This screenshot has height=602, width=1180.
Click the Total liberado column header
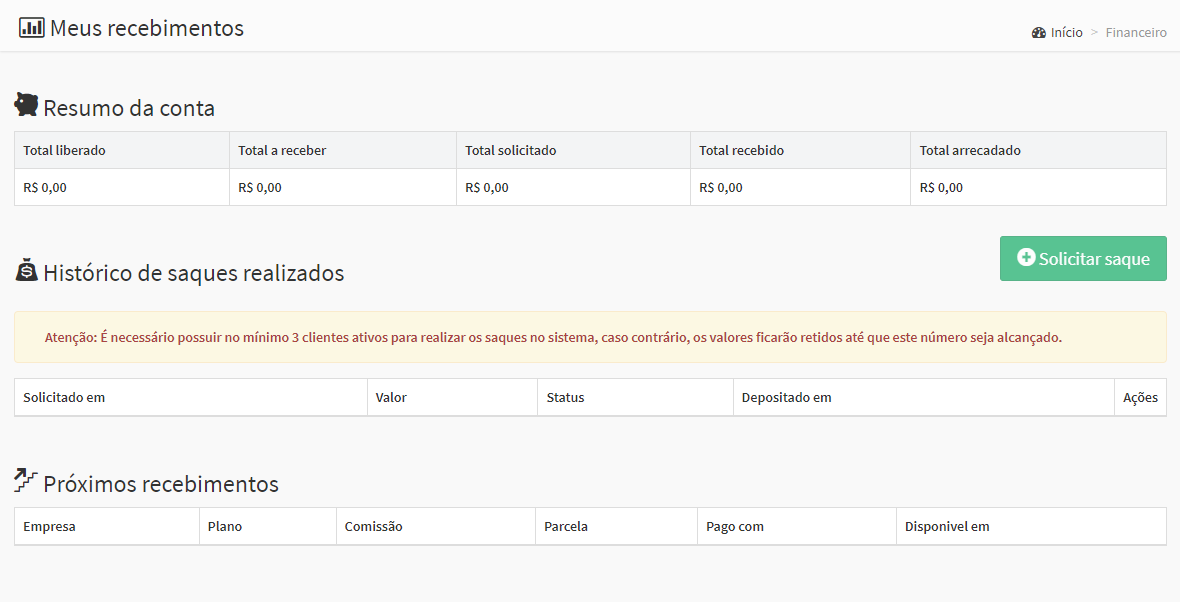point(64,151)
